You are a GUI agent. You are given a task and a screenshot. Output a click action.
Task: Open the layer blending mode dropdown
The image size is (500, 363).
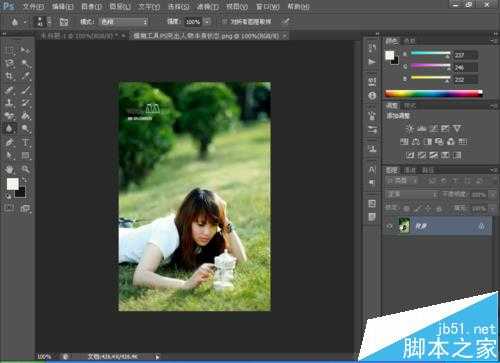(x=412, y=194)
